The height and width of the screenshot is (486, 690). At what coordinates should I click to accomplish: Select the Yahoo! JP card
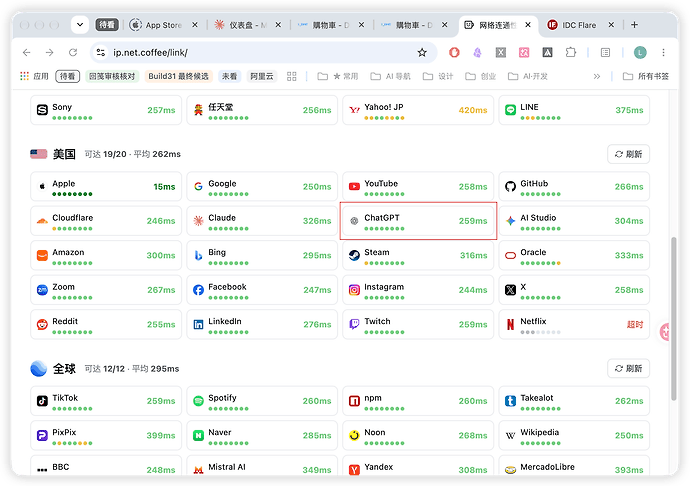418,110
